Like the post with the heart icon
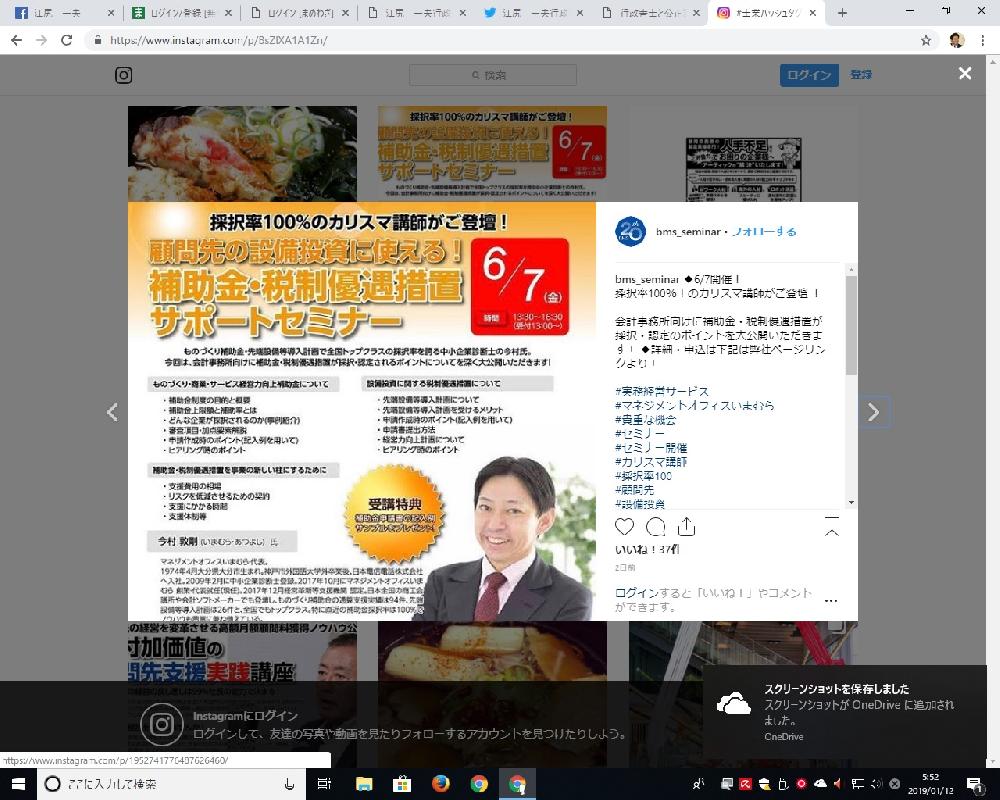The height and width of the screenshot is (800, 1000). point(624,527)
